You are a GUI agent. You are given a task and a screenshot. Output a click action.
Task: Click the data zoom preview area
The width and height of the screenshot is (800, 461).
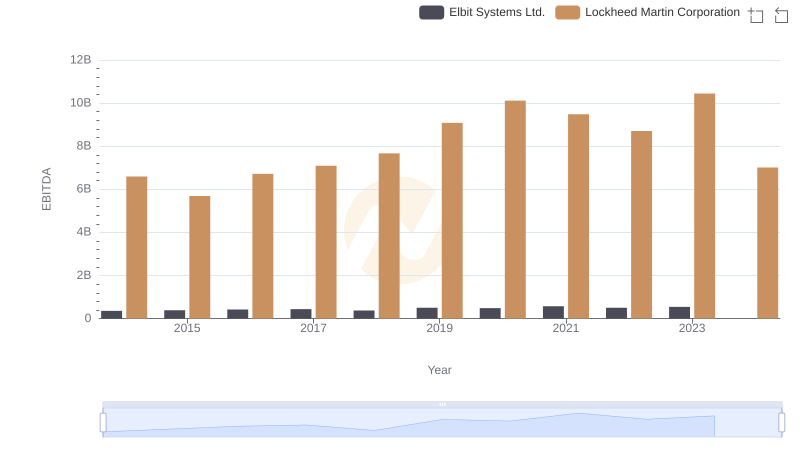[442, 423]
